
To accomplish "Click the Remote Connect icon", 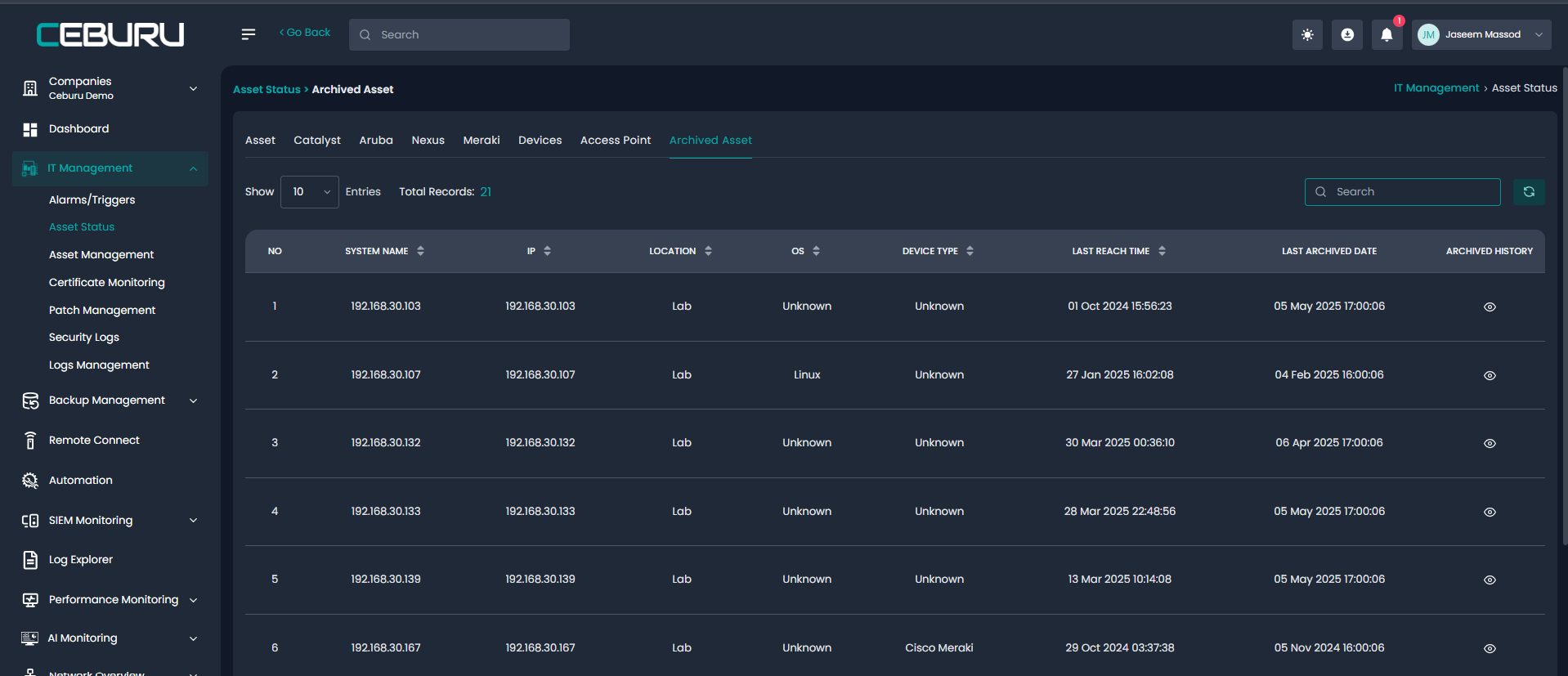I will [30, 441].
